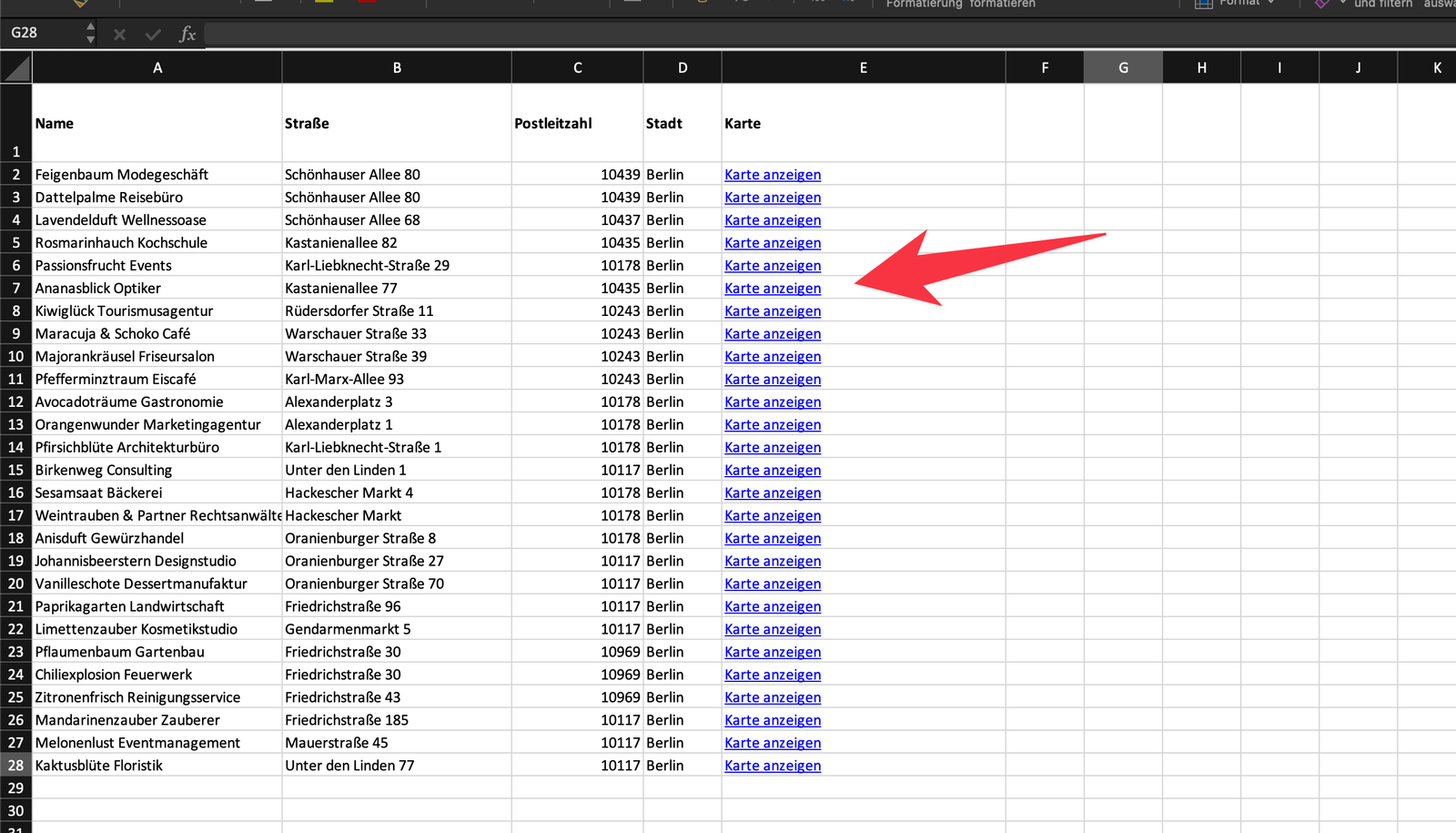This screenshot has height=833, width=1456.
Task: Click the cancel entry X icon
Action: pos(119,35)
